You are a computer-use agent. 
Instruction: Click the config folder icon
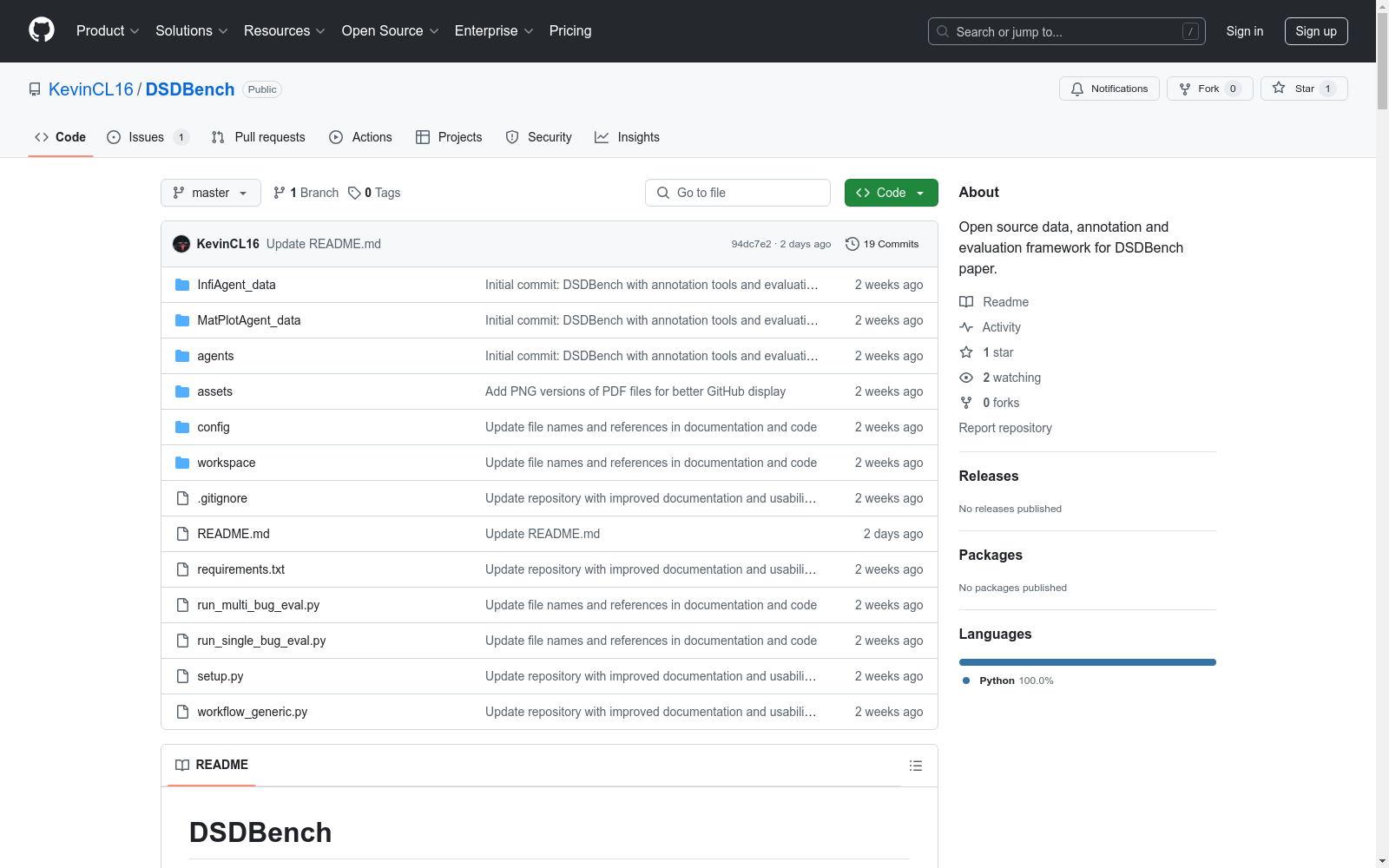182,427
